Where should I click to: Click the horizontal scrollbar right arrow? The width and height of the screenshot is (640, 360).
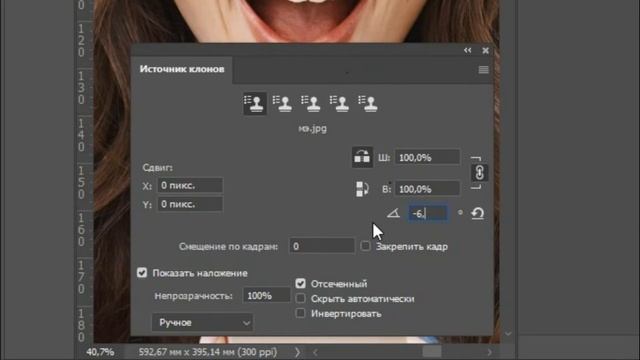[x=489, y=352]
